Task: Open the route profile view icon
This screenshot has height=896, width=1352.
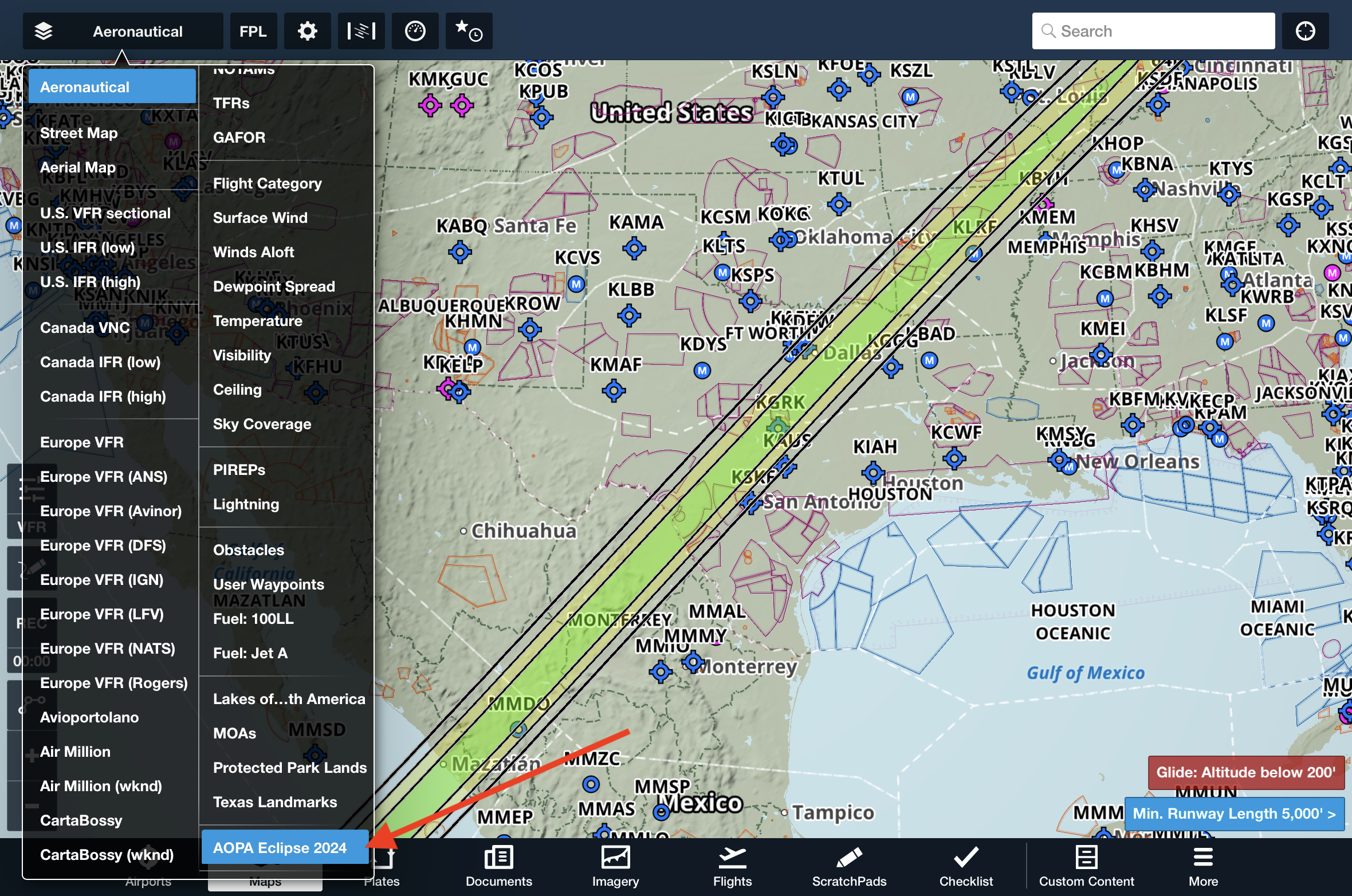Action: (361, 31)
